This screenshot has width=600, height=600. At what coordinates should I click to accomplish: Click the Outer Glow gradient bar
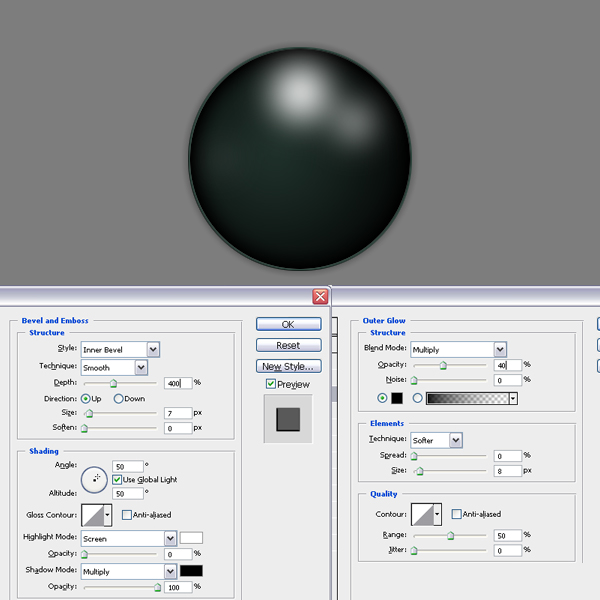click(468, 398)
